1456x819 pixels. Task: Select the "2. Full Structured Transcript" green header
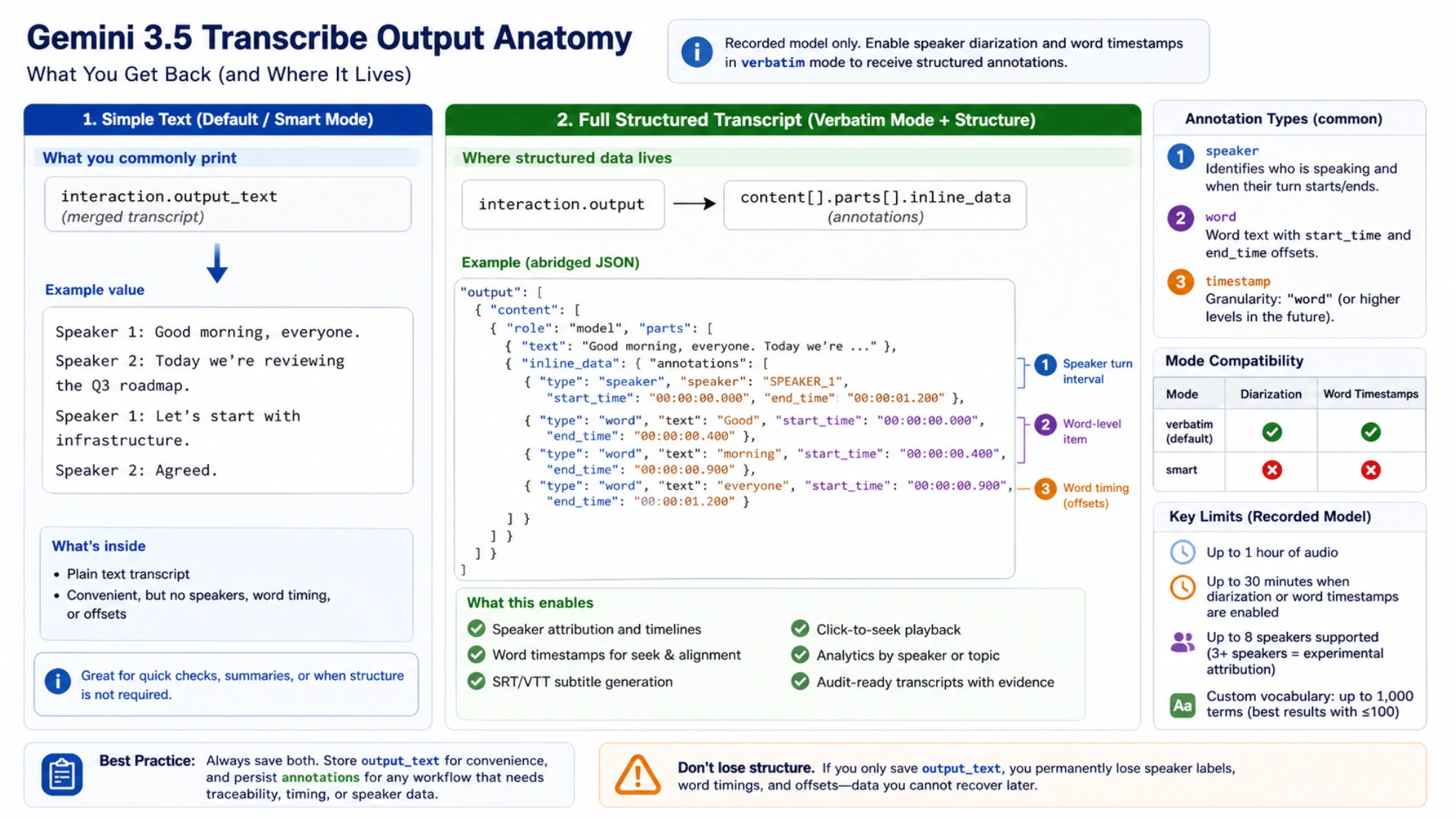(794, 119)
